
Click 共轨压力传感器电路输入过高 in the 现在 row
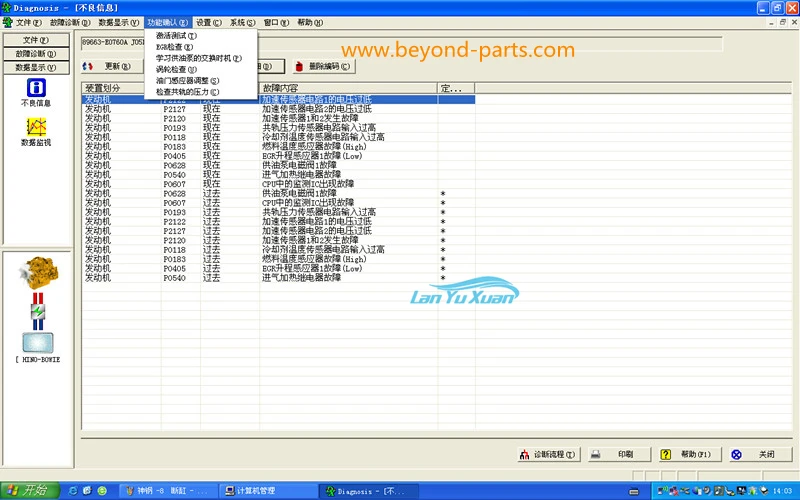(319, 128)
